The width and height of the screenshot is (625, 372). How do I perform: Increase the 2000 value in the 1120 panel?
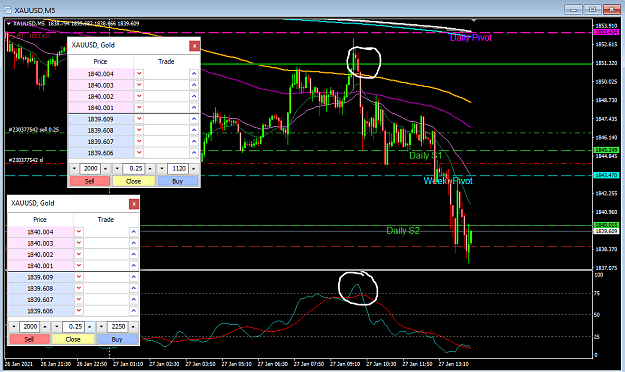click(x=105, y=169)
